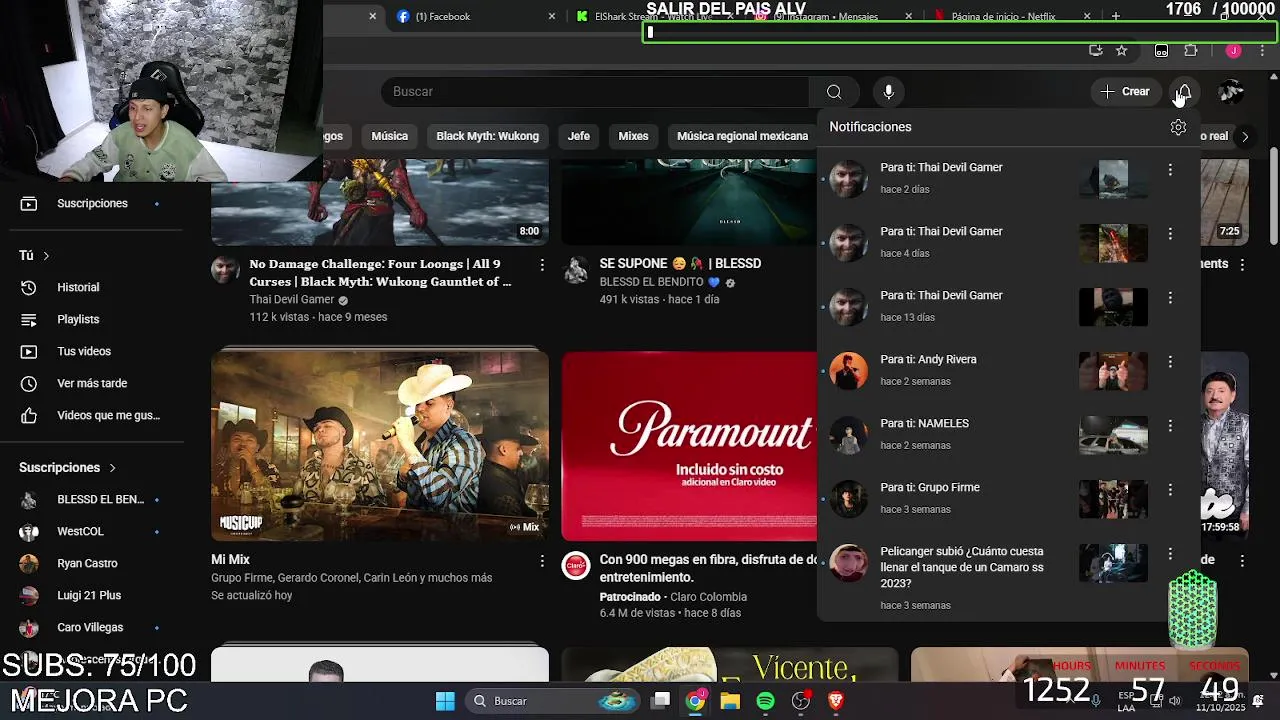Open options for Thai Devil Gamer notification from 4 días

click(1170, 234)
